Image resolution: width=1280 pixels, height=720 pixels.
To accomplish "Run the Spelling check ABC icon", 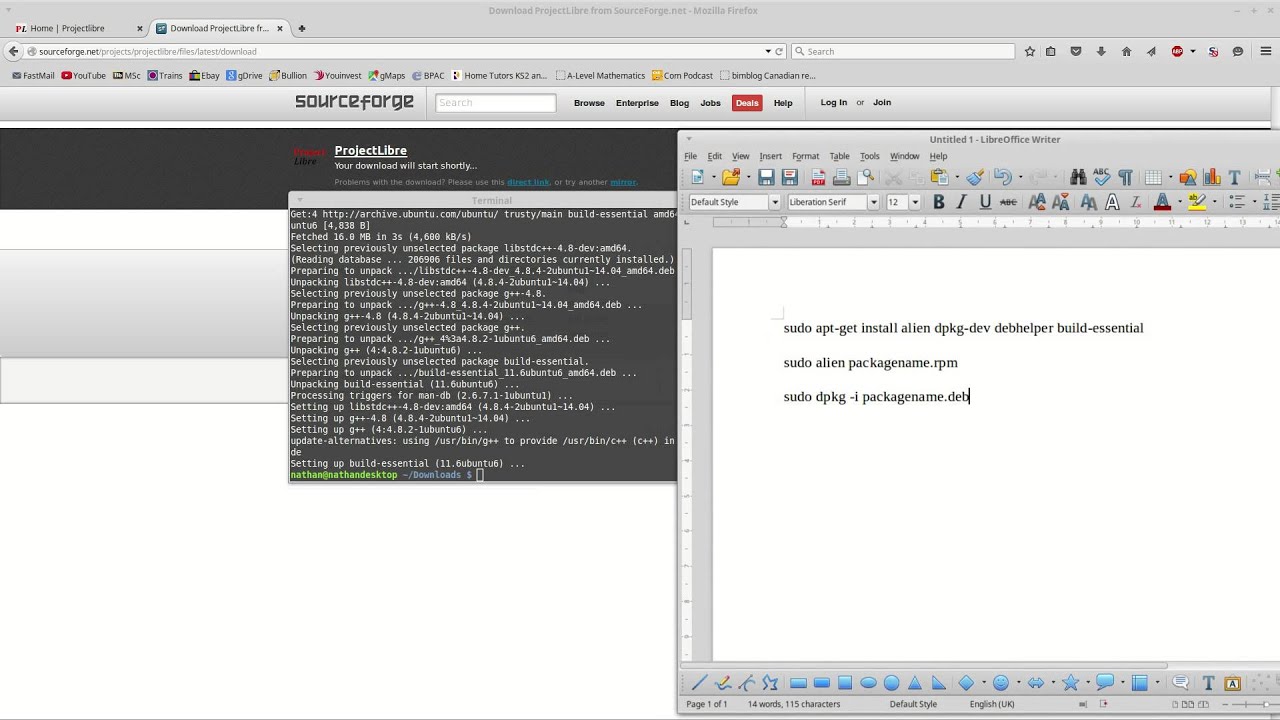I will pos(1102,176).
